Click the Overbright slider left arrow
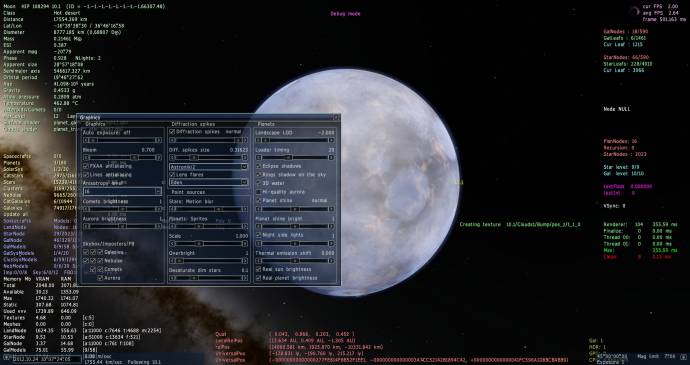This screenshot has height=365, width=690. [x=172, y=261]
